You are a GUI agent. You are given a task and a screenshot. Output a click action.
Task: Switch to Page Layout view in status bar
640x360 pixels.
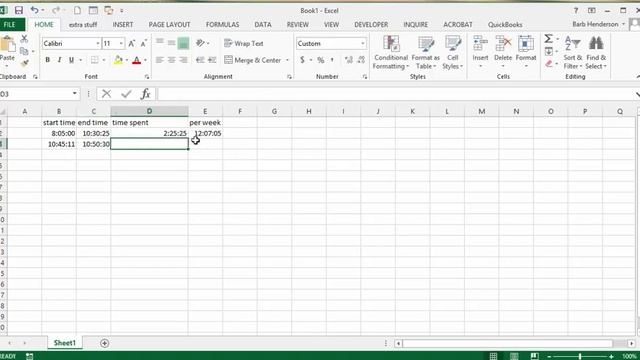[x=514, y=356]
